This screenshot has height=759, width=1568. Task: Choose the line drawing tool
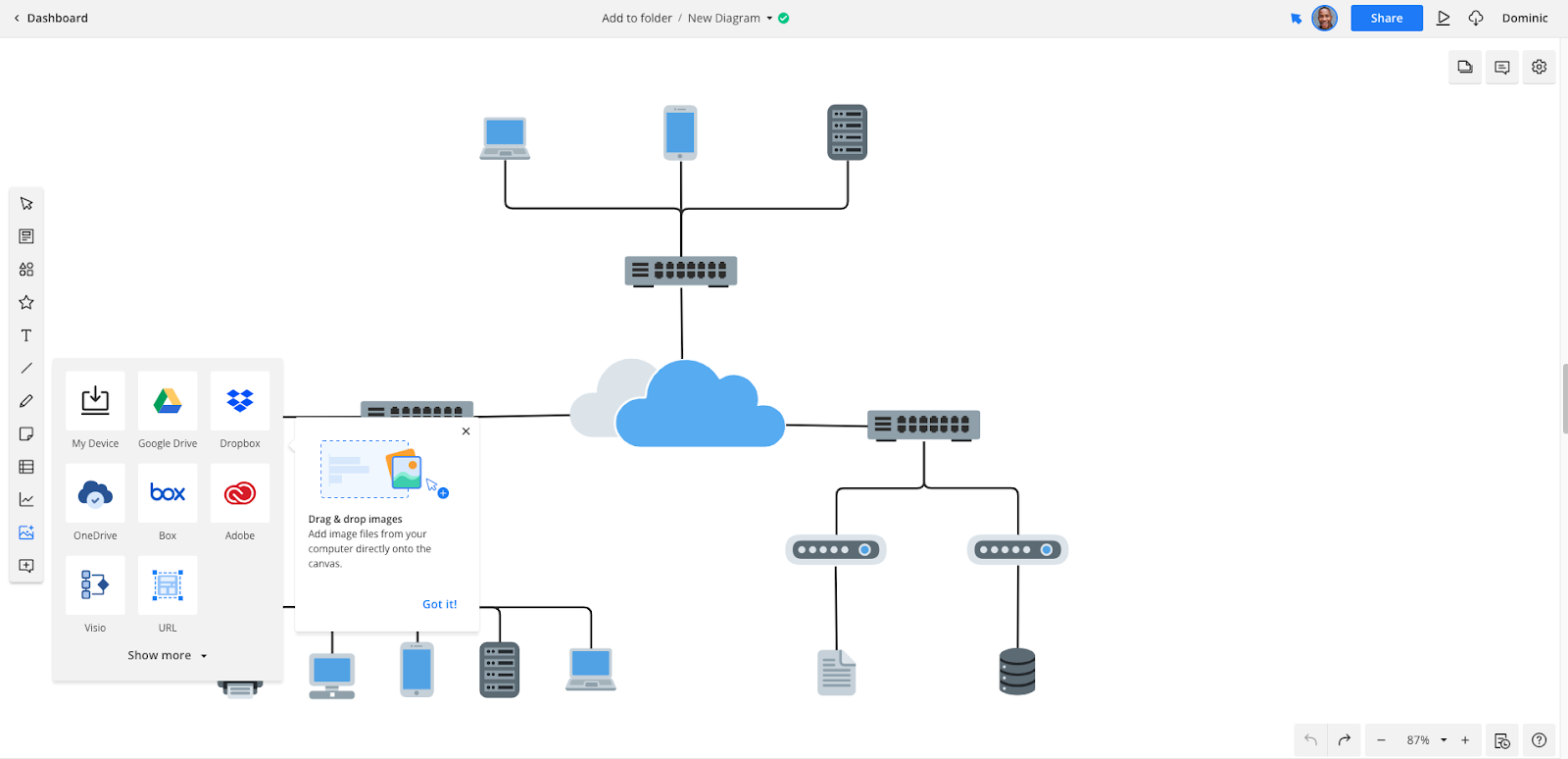(x=26, y=369)
